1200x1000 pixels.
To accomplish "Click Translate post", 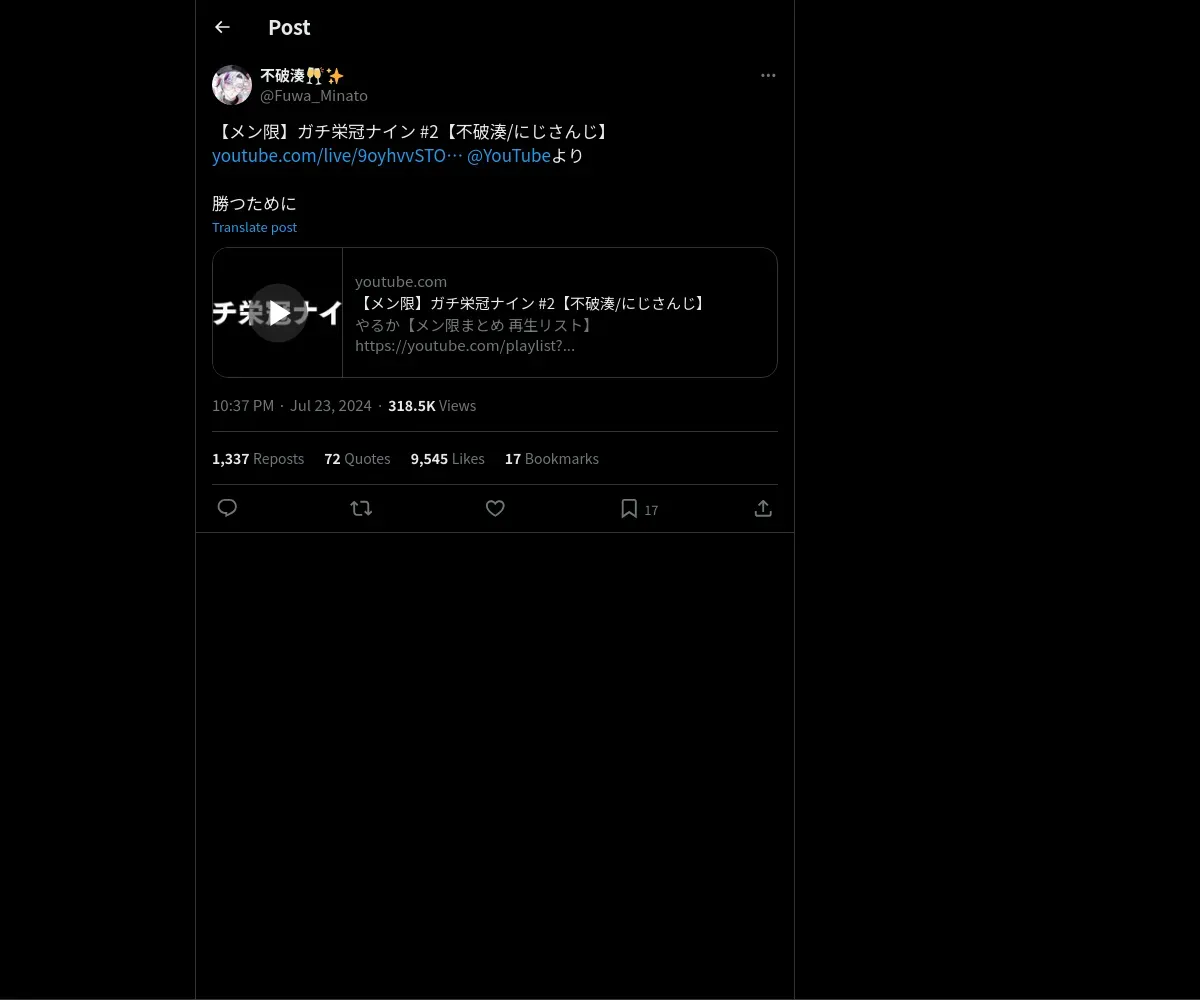I will point(254,227).
